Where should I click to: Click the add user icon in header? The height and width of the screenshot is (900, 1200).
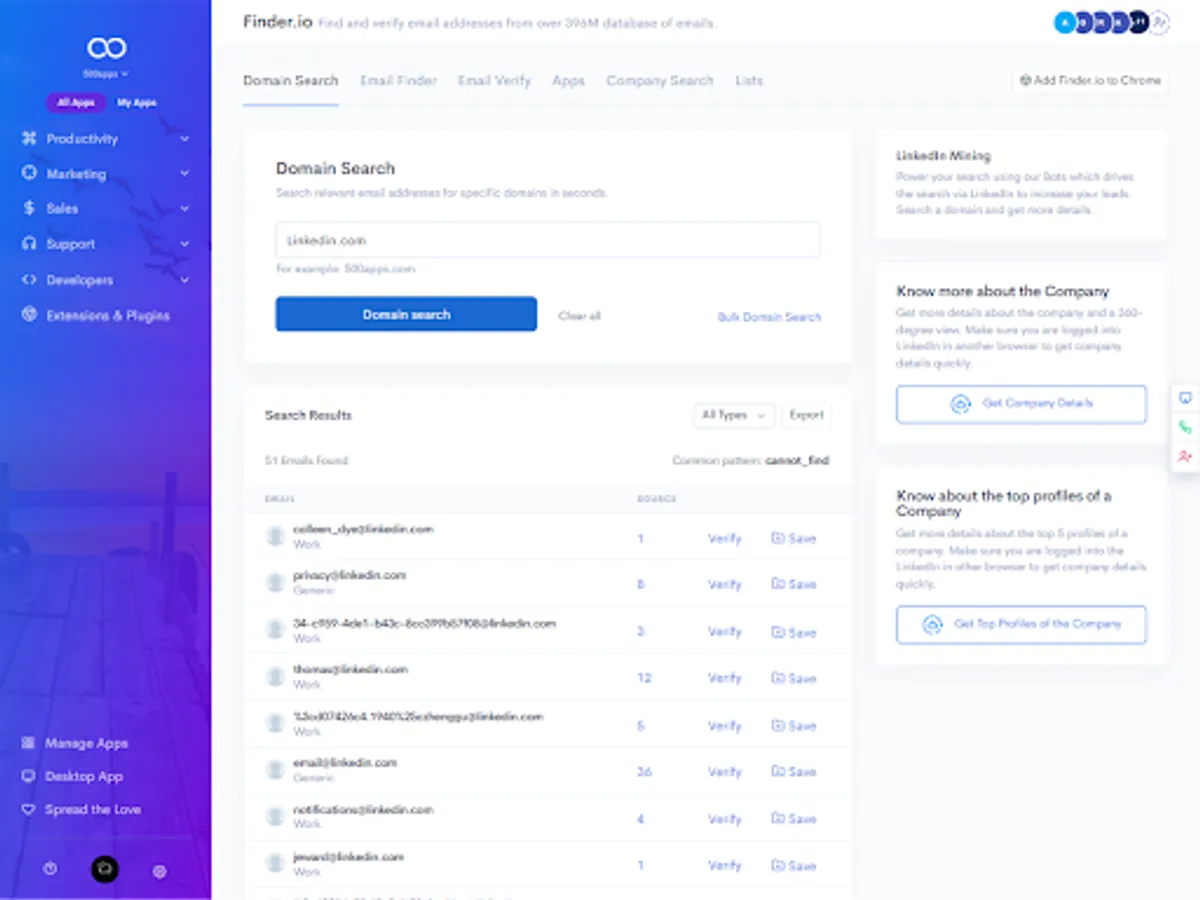(1159, 22)
